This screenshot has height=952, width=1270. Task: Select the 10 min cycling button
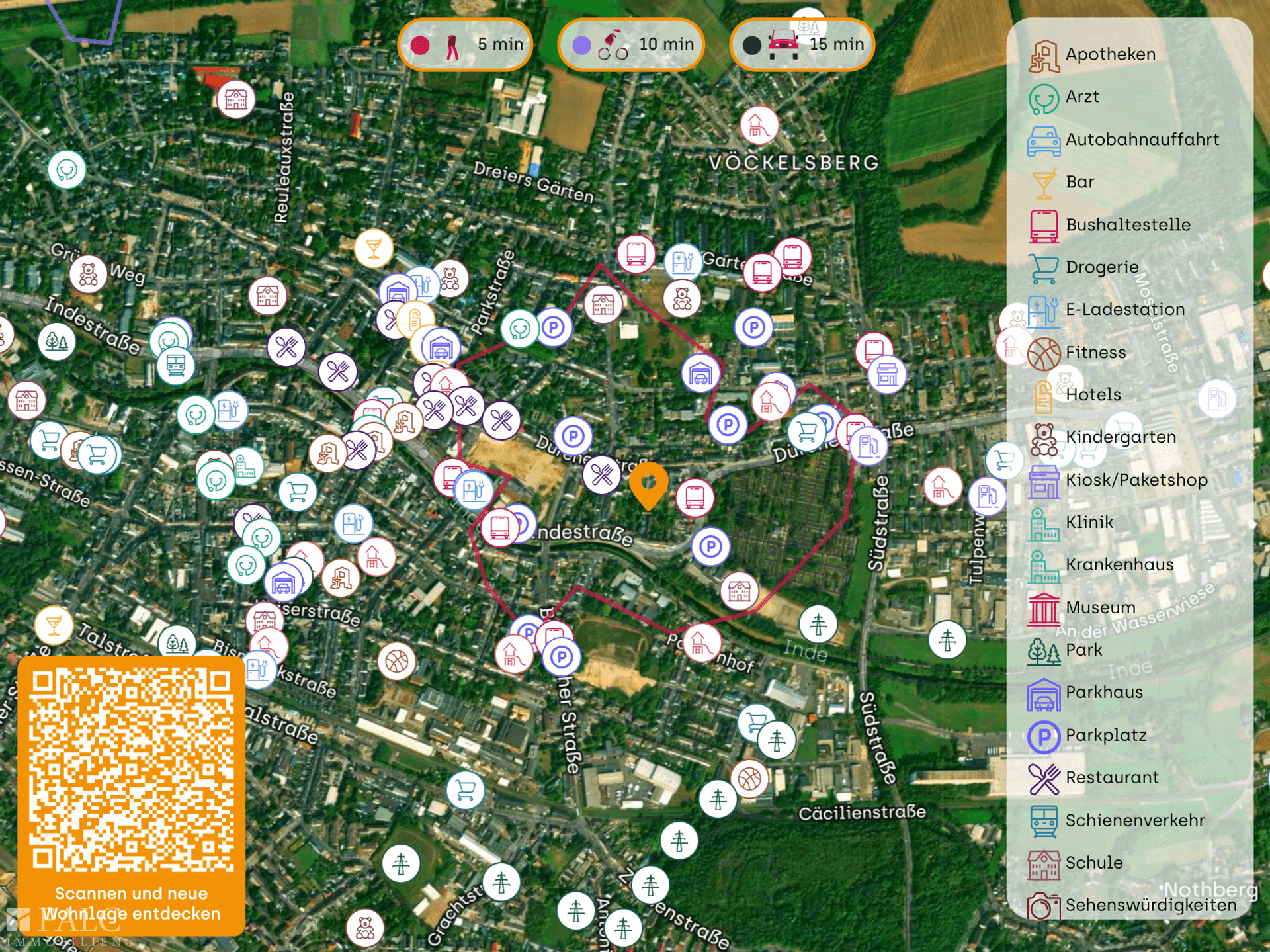[x=632, y=44]
